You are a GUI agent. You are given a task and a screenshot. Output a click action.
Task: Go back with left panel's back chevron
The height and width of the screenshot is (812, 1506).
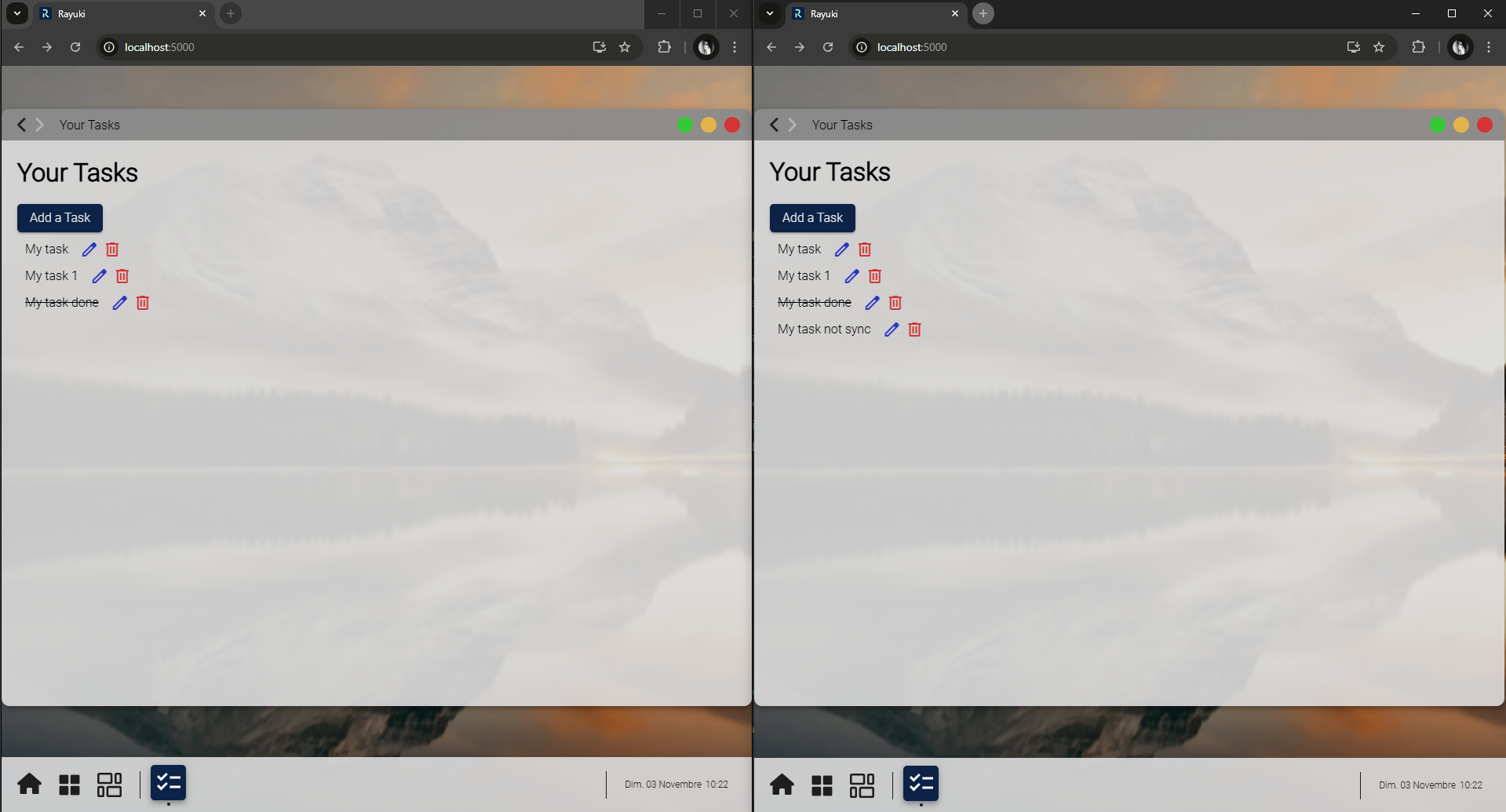click(x=22, y=125)
